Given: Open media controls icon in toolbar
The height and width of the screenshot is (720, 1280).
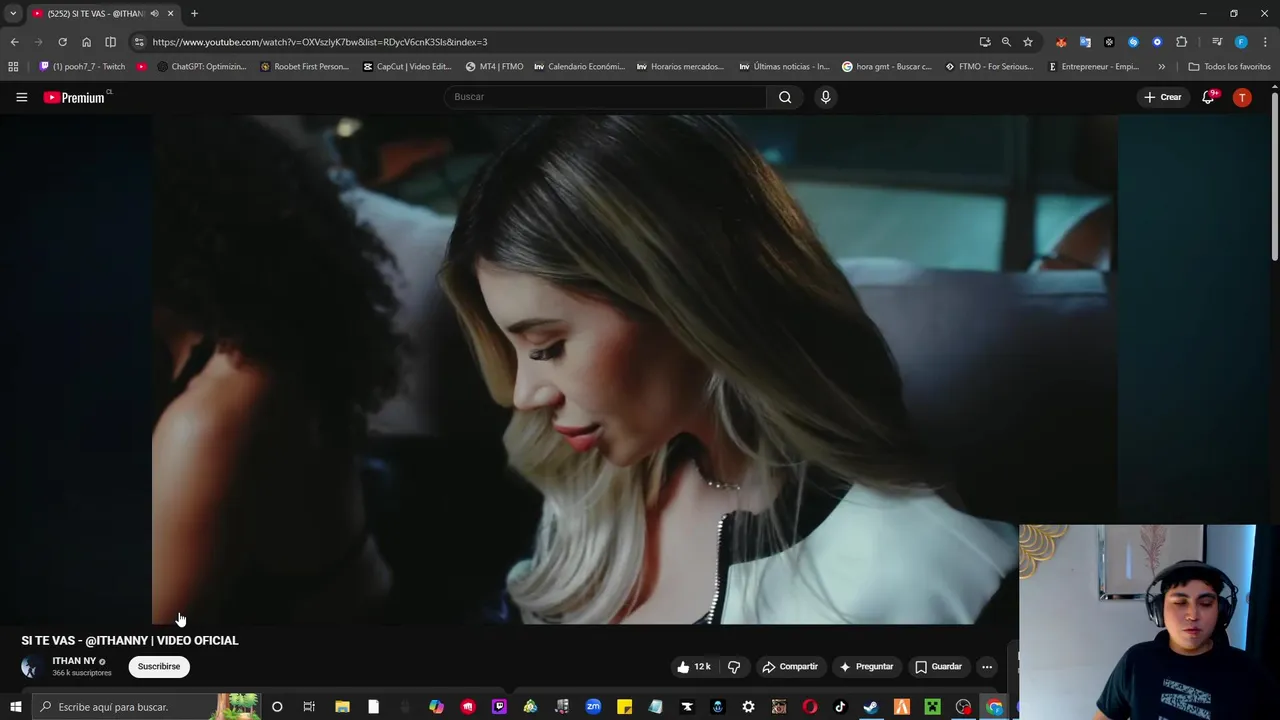Looking at the screenshot, I should click(1217, 42).
